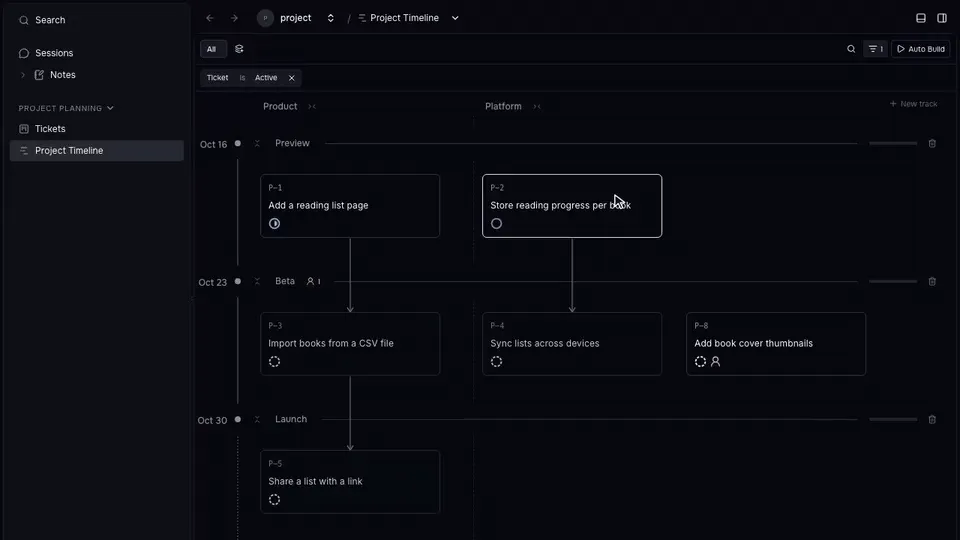This screenshot has height=540, width=960.
Task: Open ticket P-2 Store reading progress
Action: click(572, 206)
